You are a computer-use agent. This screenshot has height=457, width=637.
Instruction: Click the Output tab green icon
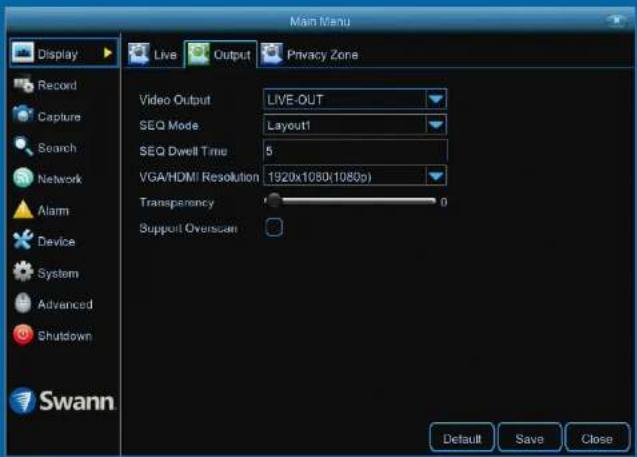198,54
